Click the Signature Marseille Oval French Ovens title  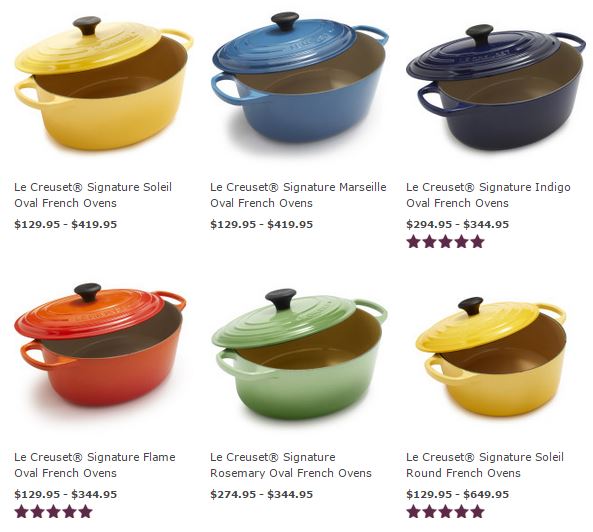click(x=298, y=195)
